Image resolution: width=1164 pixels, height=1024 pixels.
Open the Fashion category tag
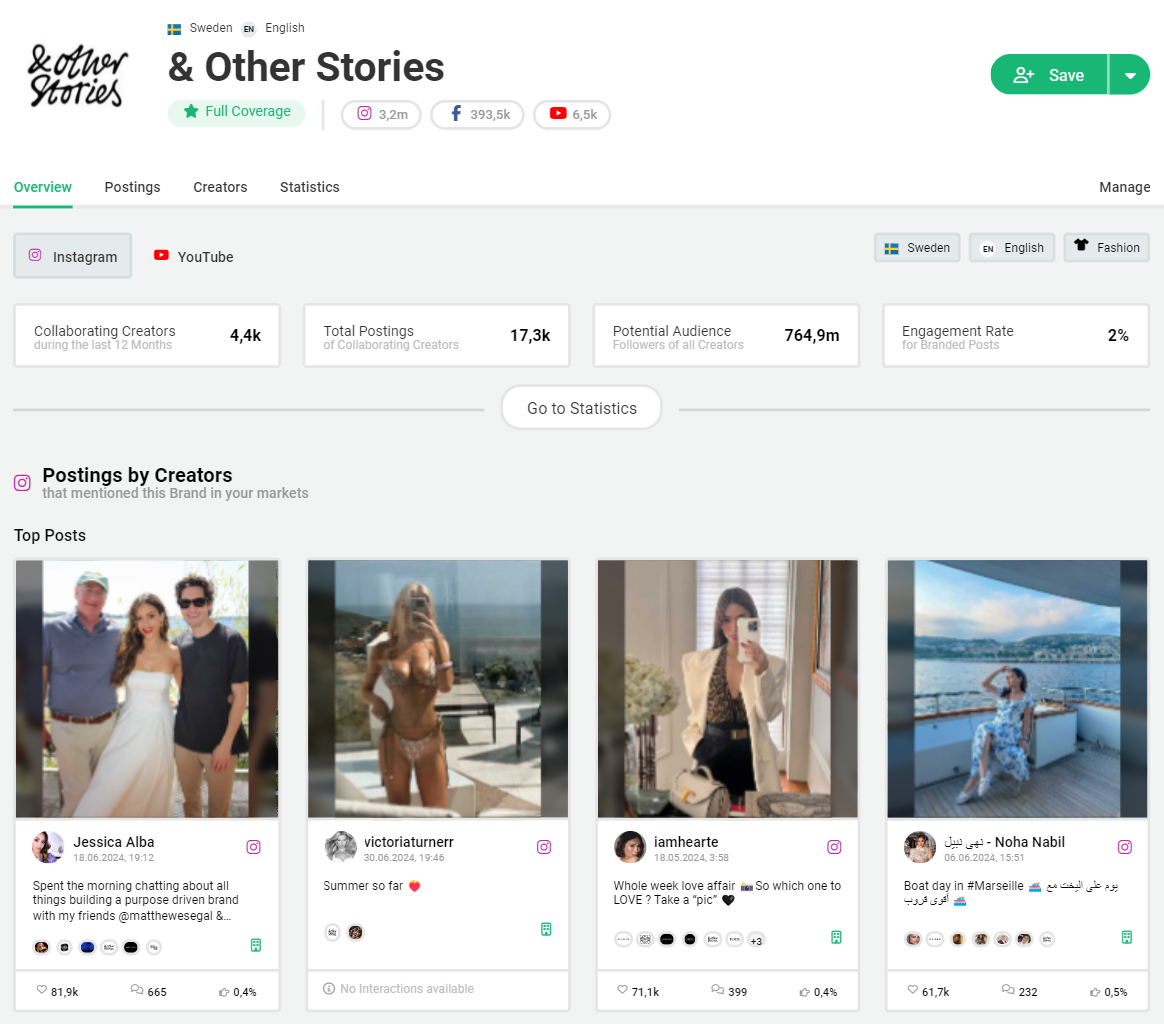click(x=1106, y=248)
